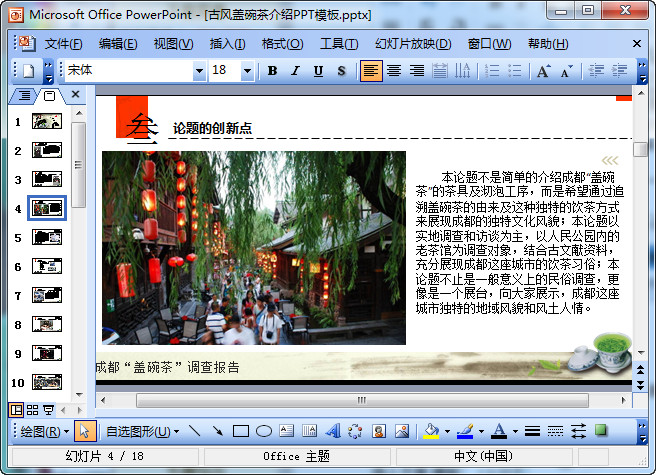Insert WordArt
Screen dimensions: 656x475
(333, 431)
